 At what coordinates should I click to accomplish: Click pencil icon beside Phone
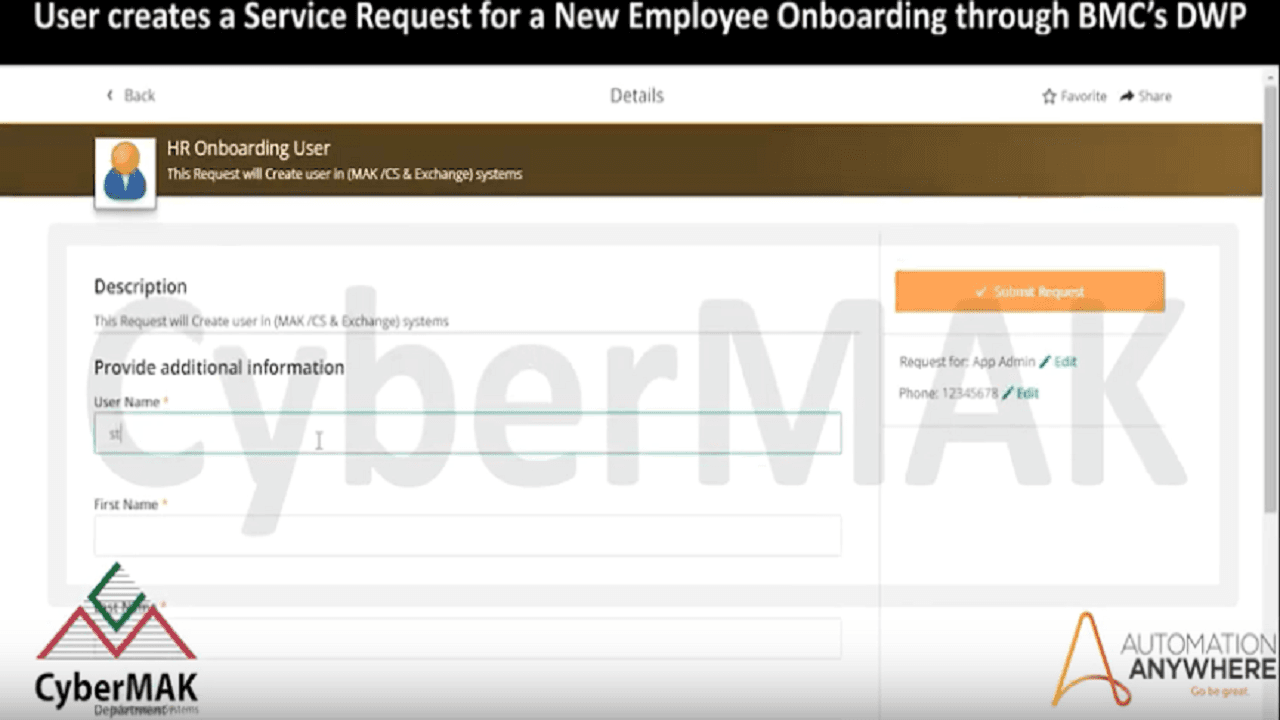tap(1008, 393)
